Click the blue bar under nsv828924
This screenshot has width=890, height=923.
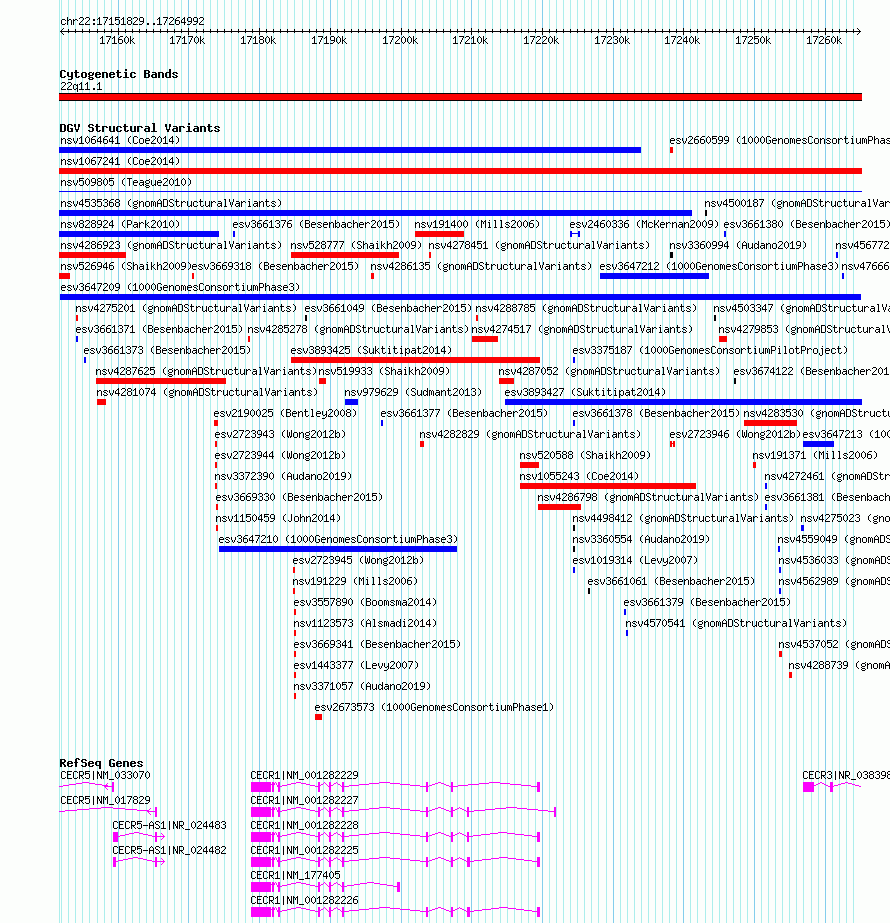(139, 234)
